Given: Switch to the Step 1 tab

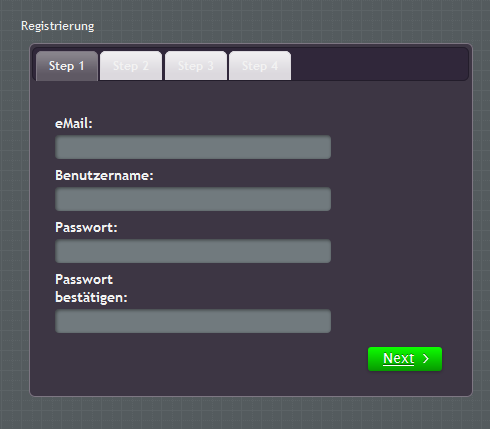Looking at the screenshot, I should (x=67, y=66).
